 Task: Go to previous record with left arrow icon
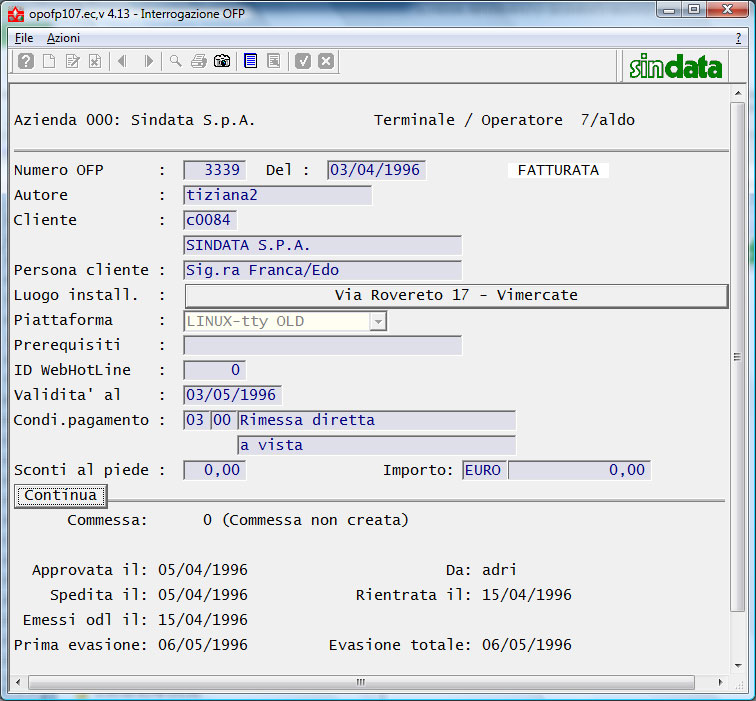(122, 61)
